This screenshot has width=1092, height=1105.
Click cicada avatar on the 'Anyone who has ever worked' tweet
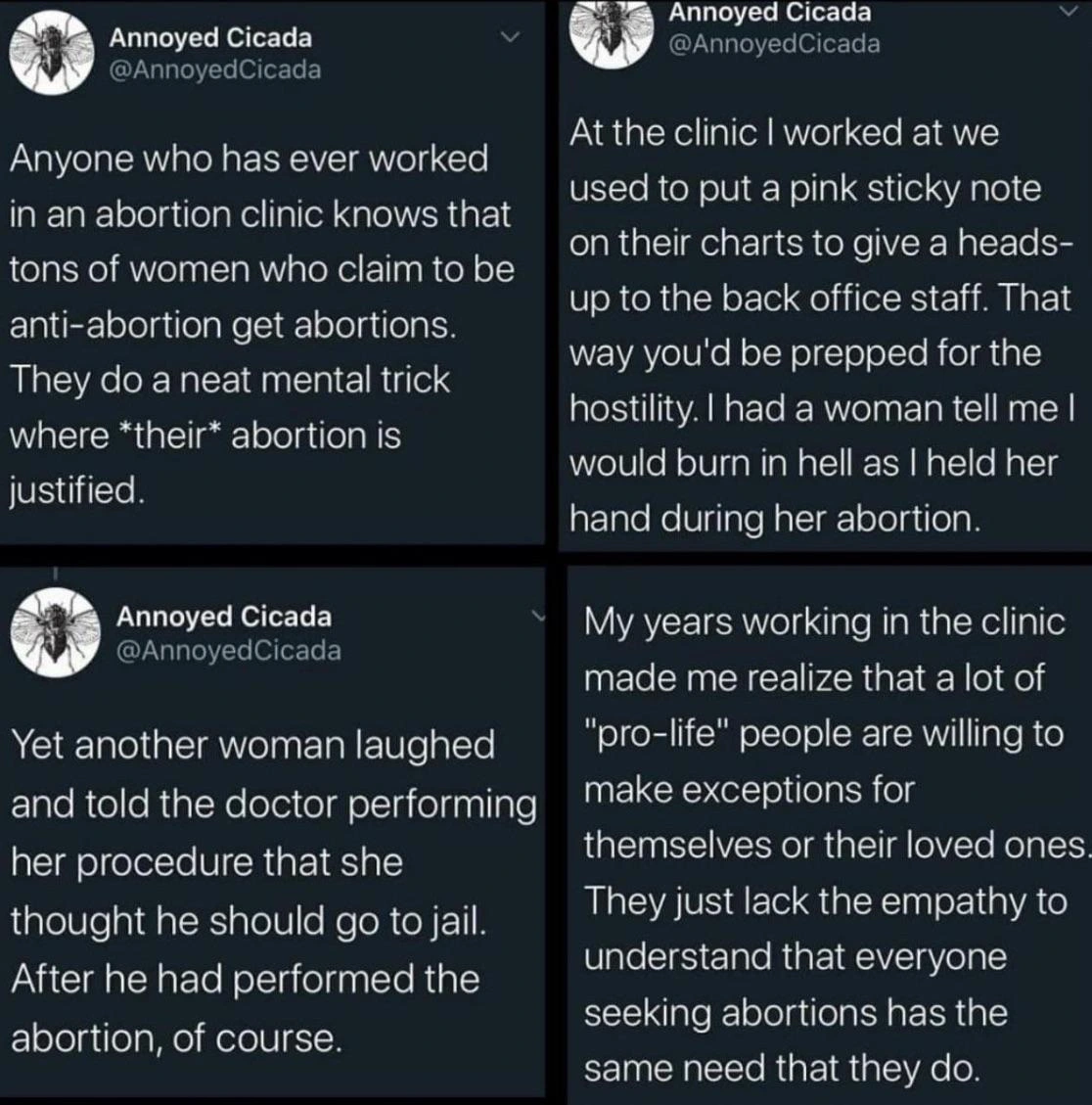(50, 53)
